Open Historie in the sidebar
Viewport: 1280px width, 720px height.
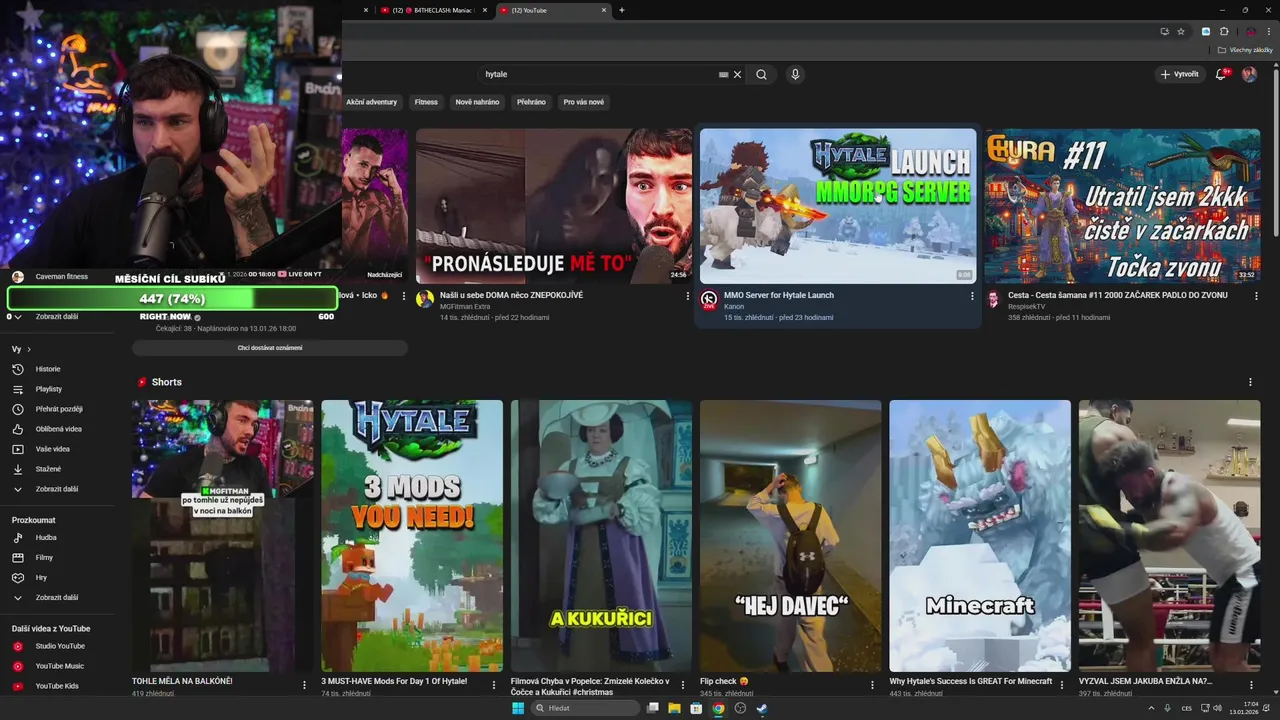point(48,369)
